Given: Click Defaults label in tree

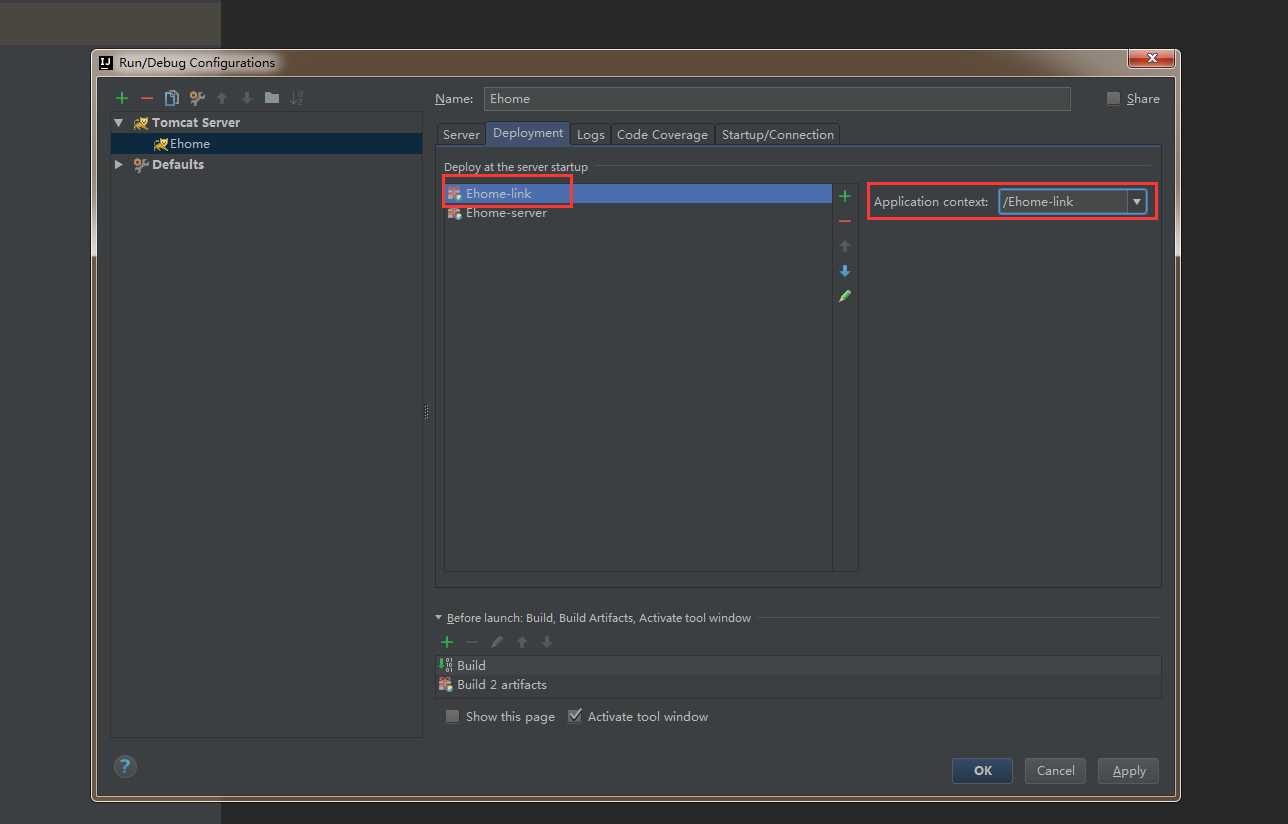Looking at the screenshot, I should tap(178, 165).
